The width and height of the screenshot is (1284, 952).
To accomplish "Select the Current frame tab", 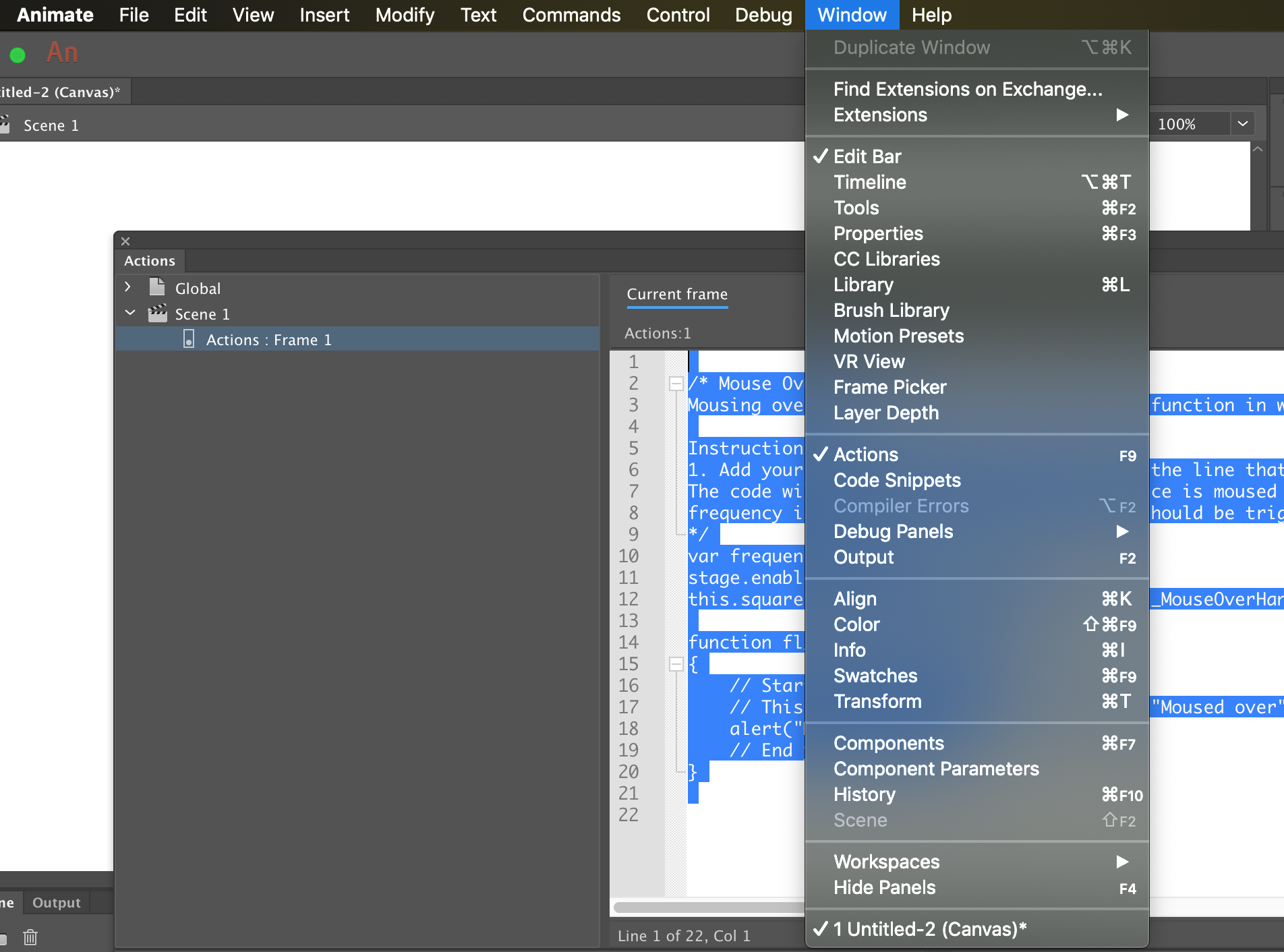I will [x=677, y=294].
